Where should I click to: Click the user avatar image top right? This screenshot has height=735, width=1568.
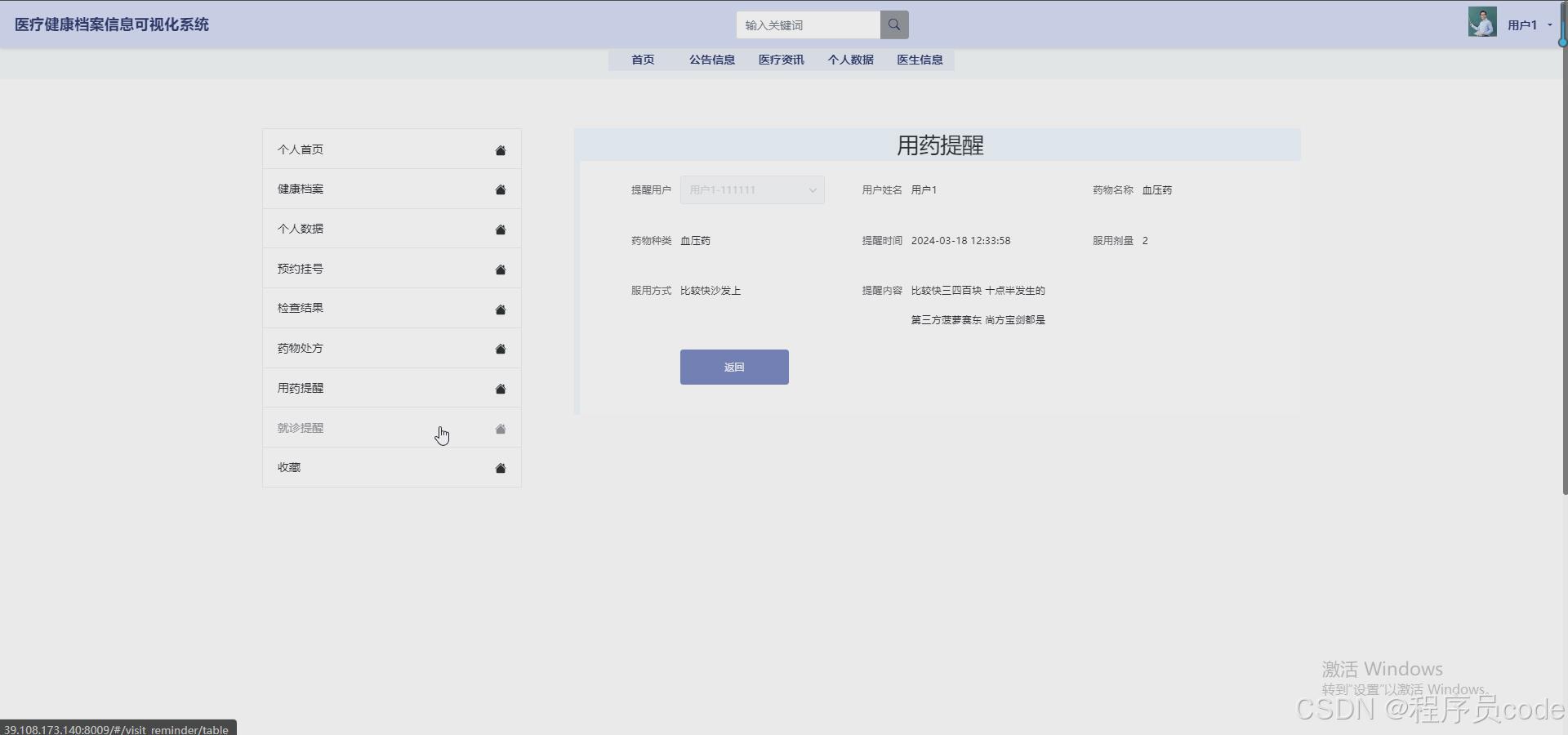coord(1481,21)
